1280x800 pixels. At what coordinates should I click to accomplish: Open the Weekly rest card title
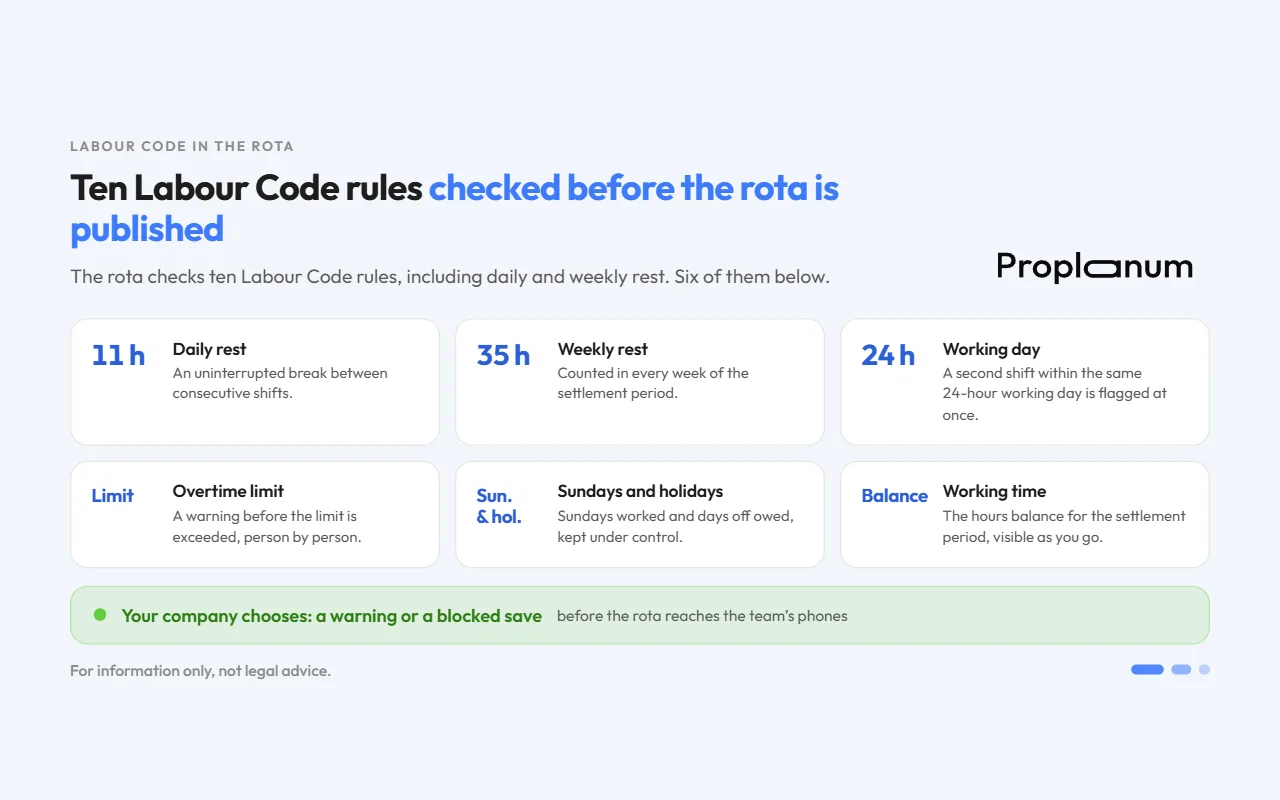click(603, 349)
